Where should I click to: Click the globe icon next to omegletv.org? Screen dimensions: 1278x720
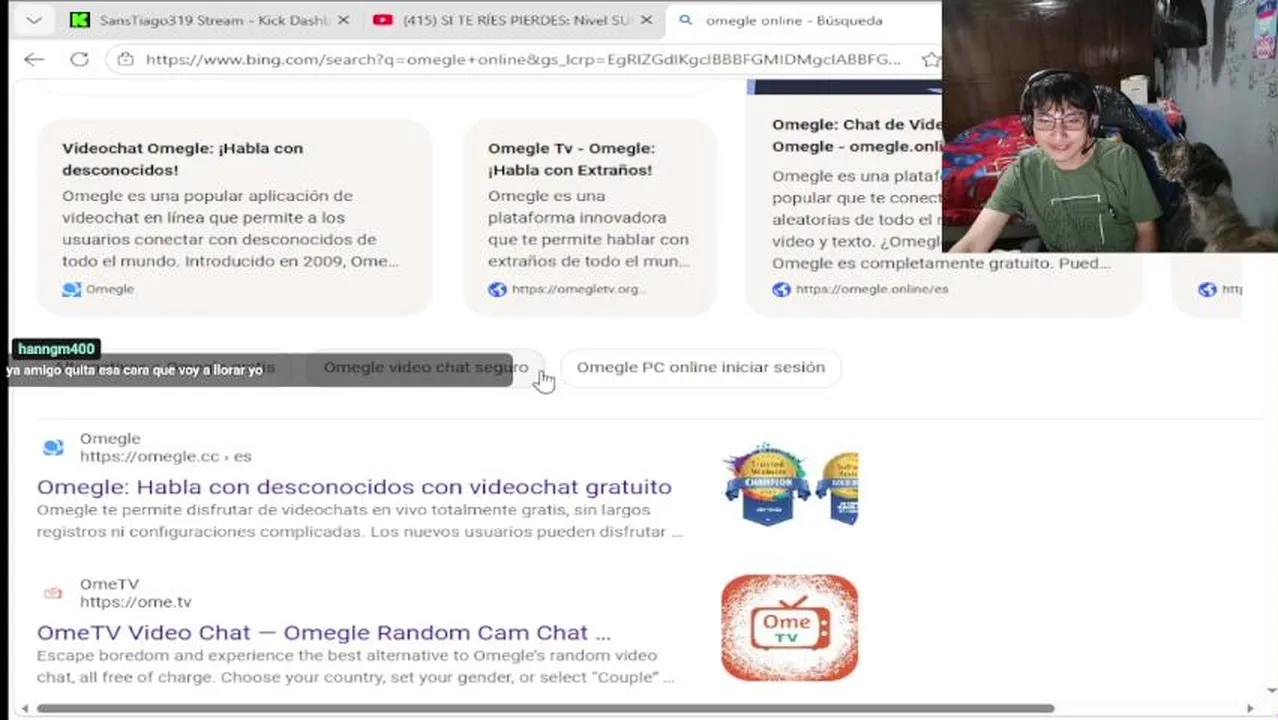pos(498,289)
